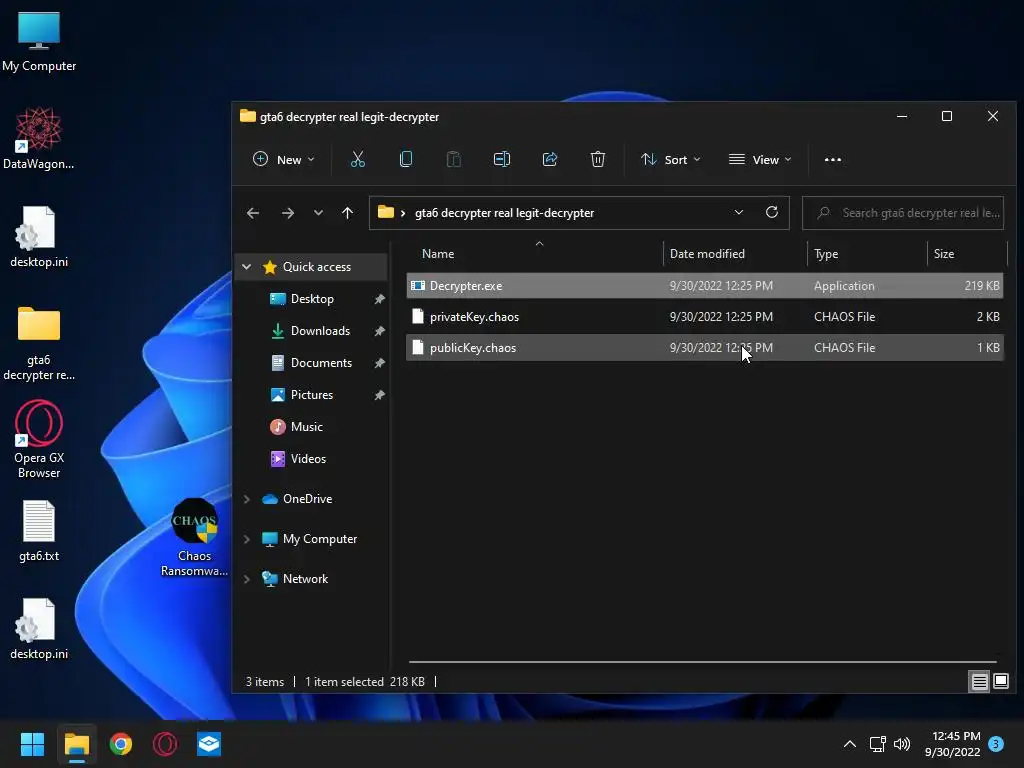This screenshot has width=1024, height=768.
Task: Switch to large thumbnails view icon
Action: click(x=1001, y=682)
